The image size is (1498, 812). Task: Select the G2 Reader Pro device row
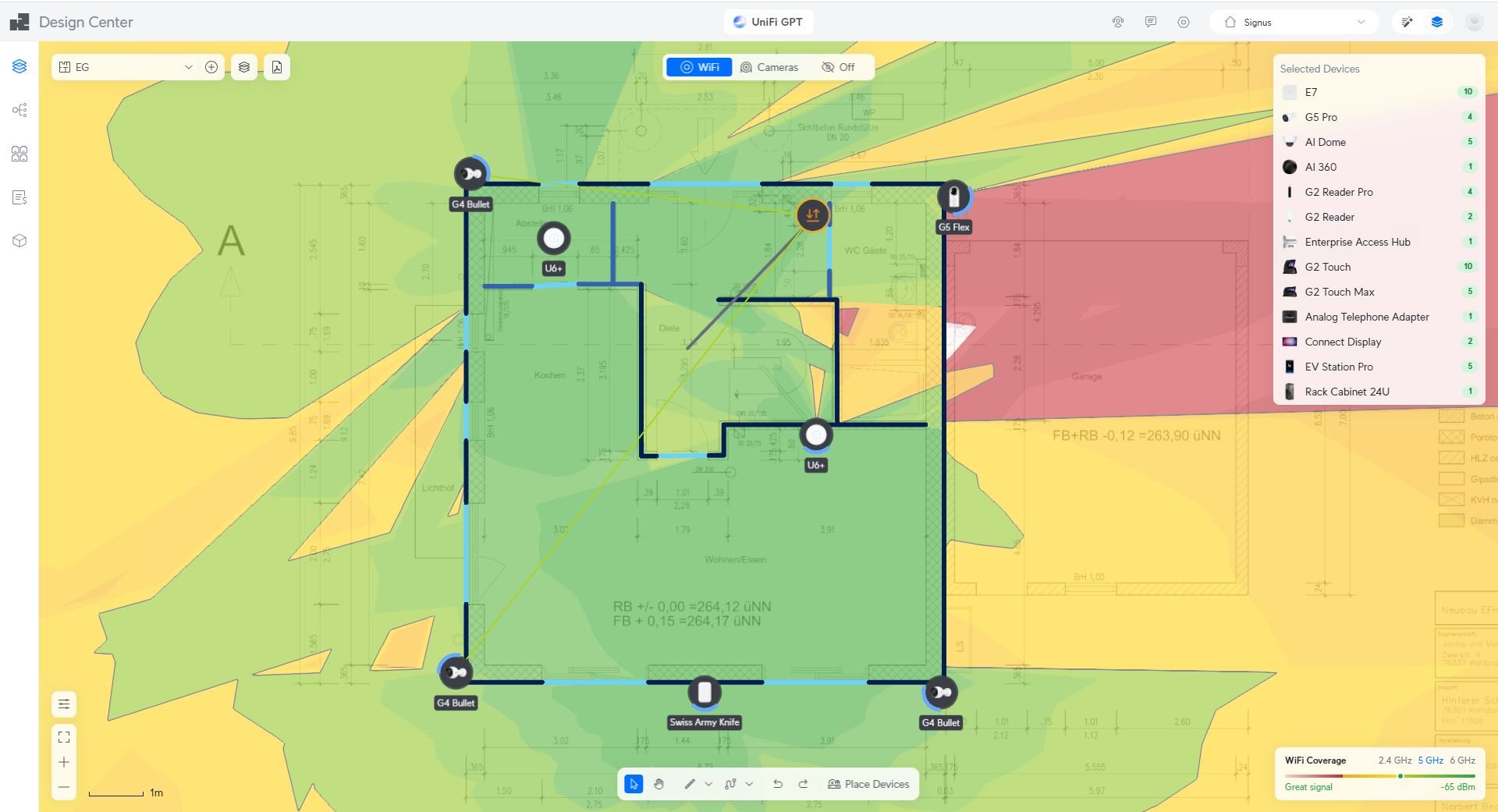tap(1379, 192)
